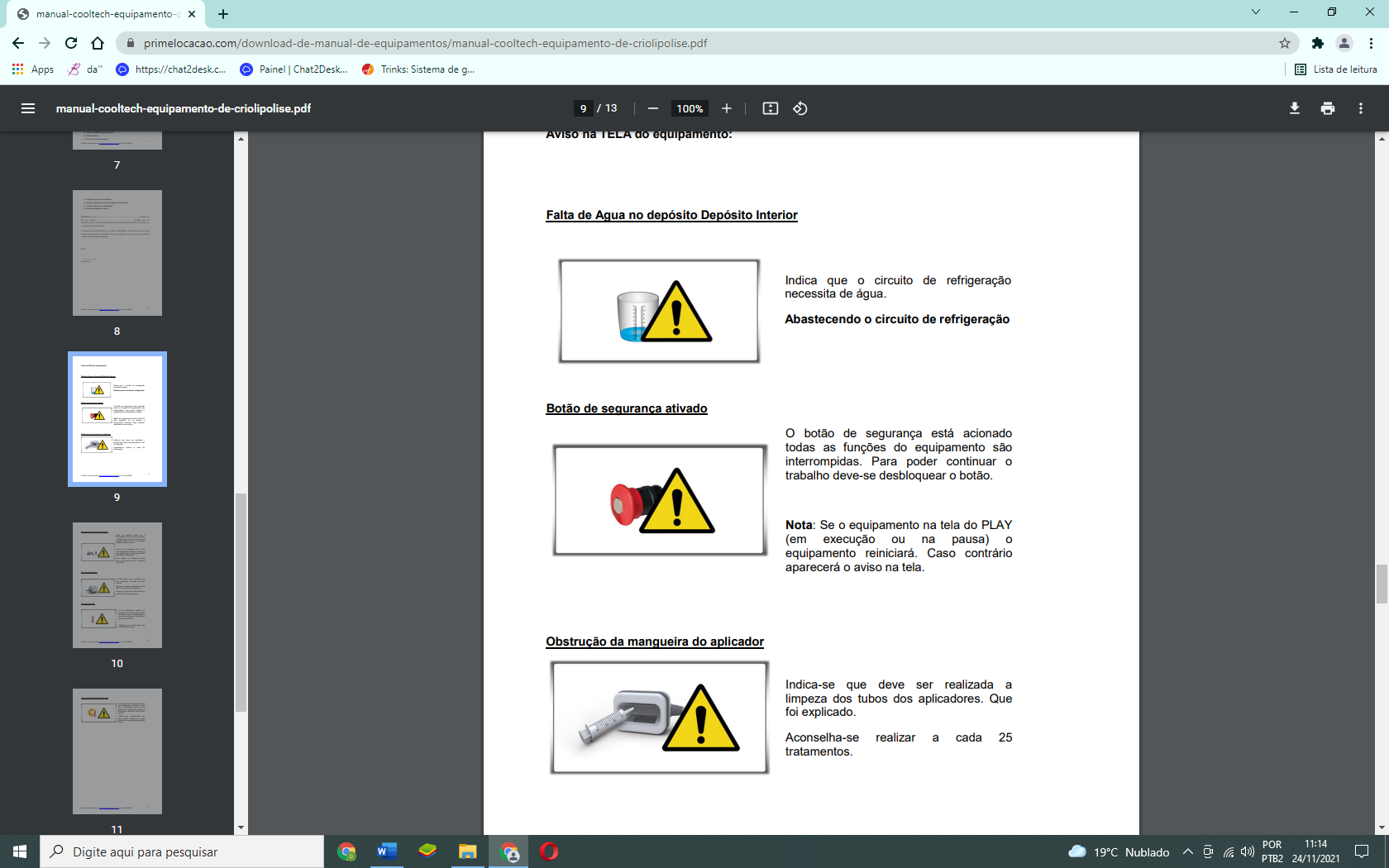Open a new browser tab
The image size is (1389, 868).
coord(223,13)
